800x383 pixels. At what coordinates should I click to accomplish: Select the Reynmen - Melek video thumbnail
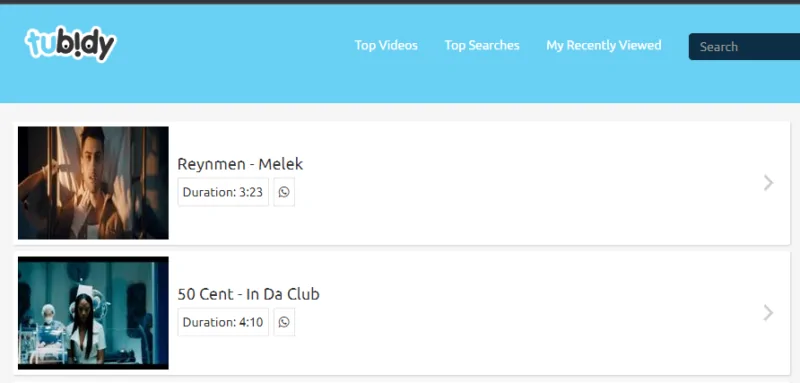pos(93,183)
